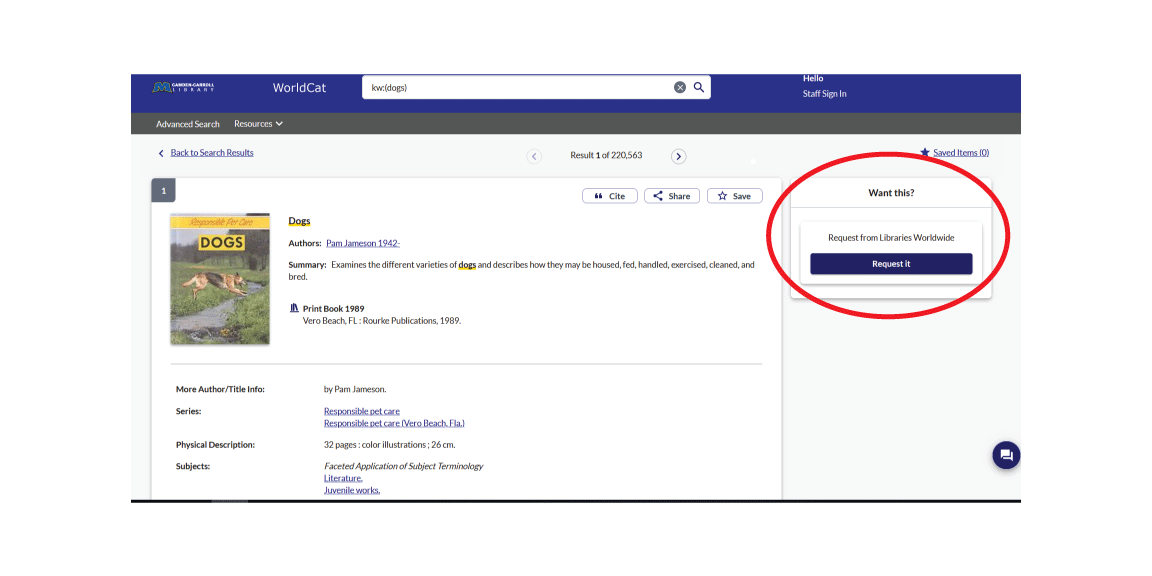Click the 32 pages physical description text
The image size is (1152, 576).
(389, 444)
